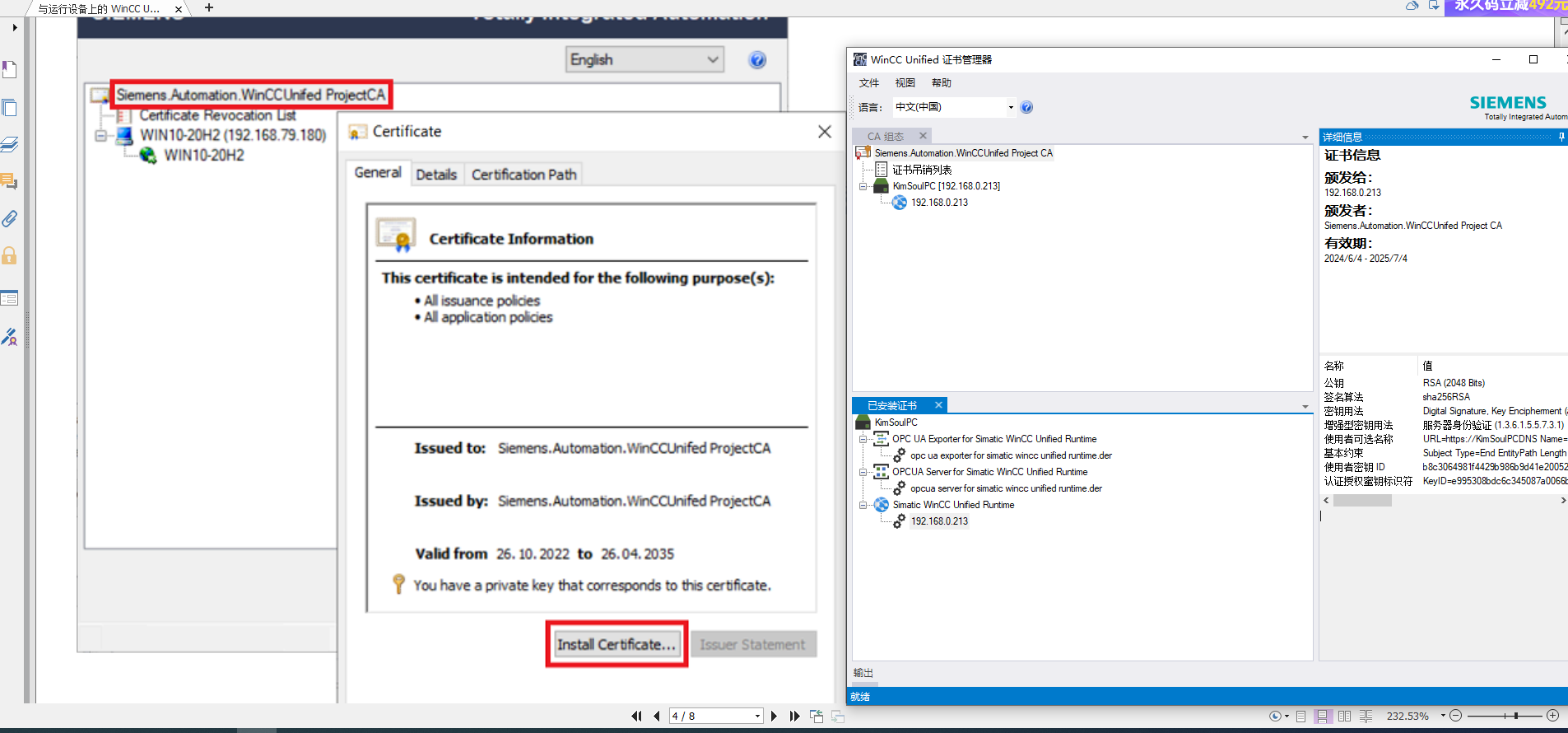Open the page thumbnails sidebar panel
Image resolution: width=1568 pixels, height=733 pixels.
click(x=10, y=108)
